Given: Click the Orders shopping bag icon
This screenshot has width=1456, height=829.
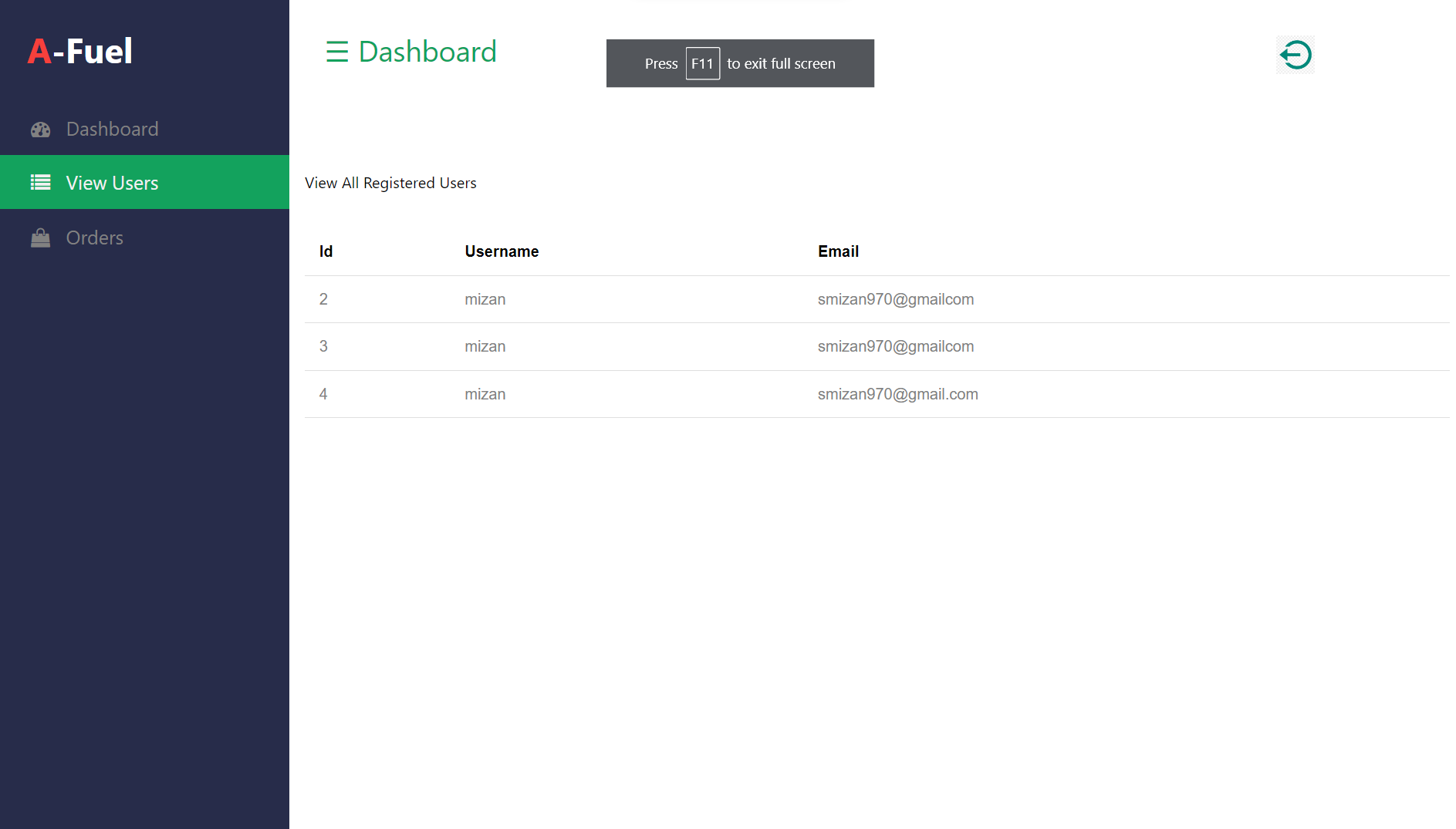Looking at the screenshot, I should (40, 238).
